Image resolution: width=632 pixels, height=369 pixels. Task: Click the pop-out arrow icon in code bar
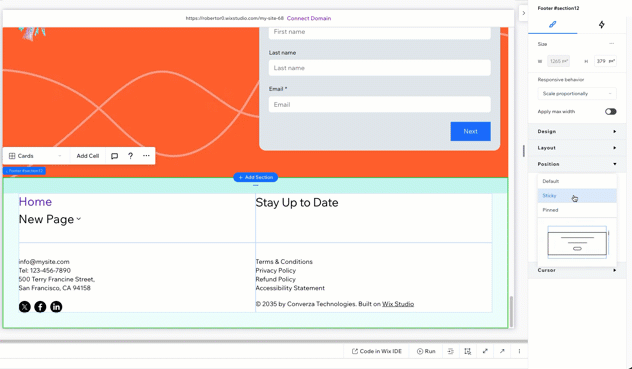click(x=502, y=351)
